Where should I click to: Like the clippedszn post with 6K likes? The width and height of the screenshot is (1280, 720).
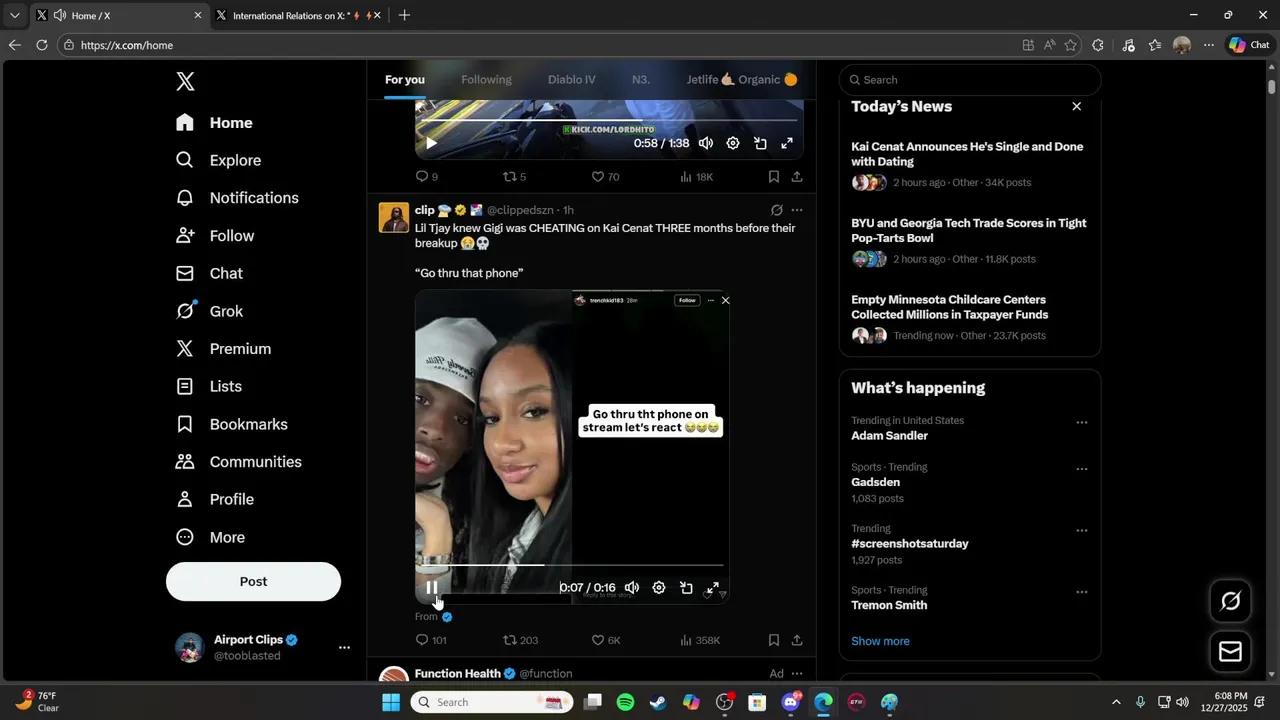(606, 640)
